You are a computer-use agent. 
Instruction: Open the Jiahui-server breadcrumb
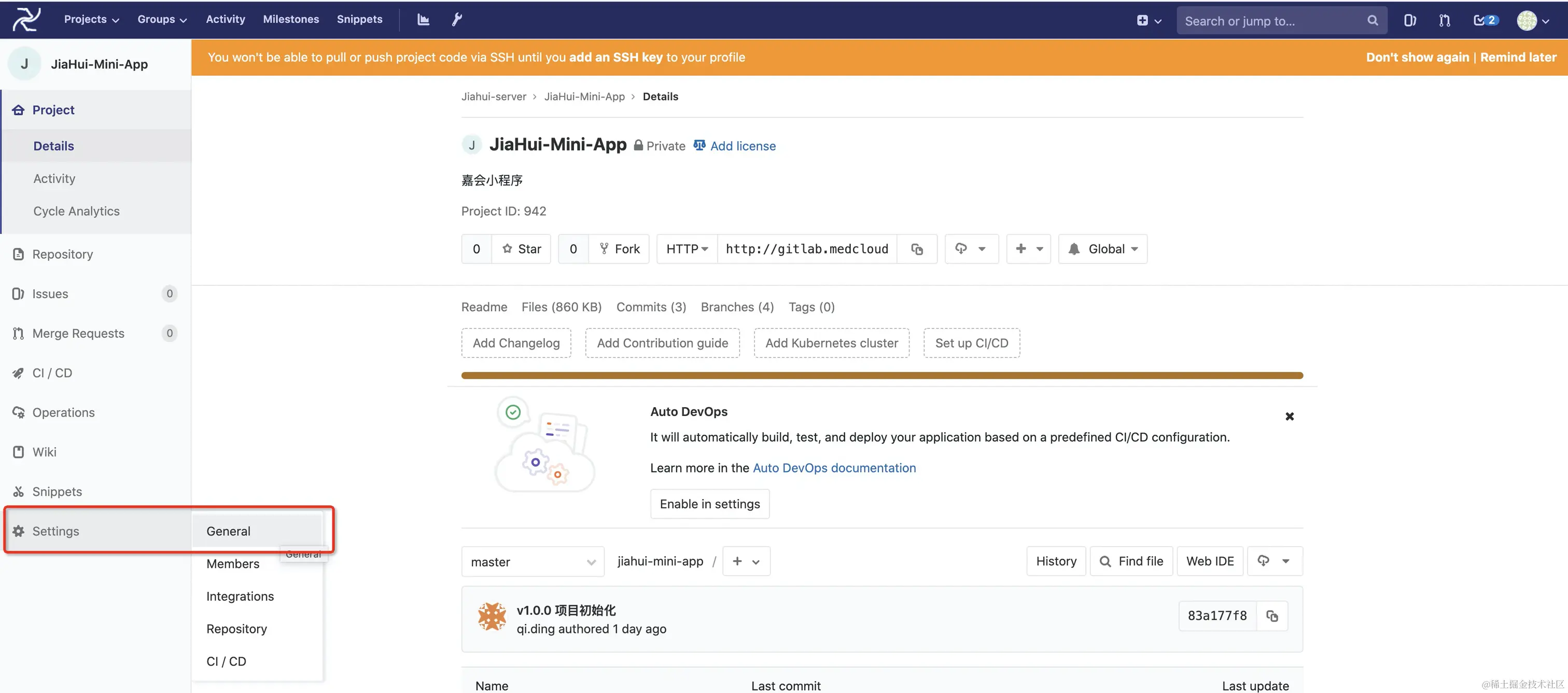click(x=494, y=96)
